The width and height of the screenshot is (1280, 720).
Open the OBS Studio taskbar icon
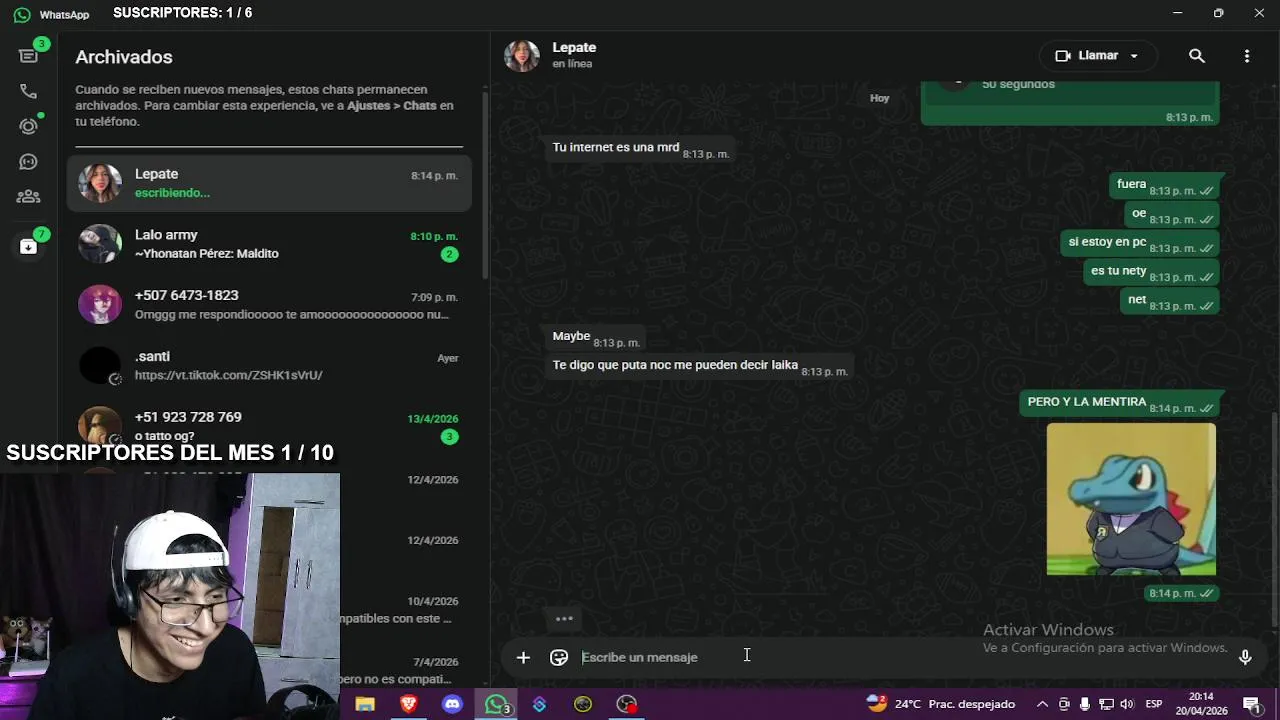[x=627, y=704]
